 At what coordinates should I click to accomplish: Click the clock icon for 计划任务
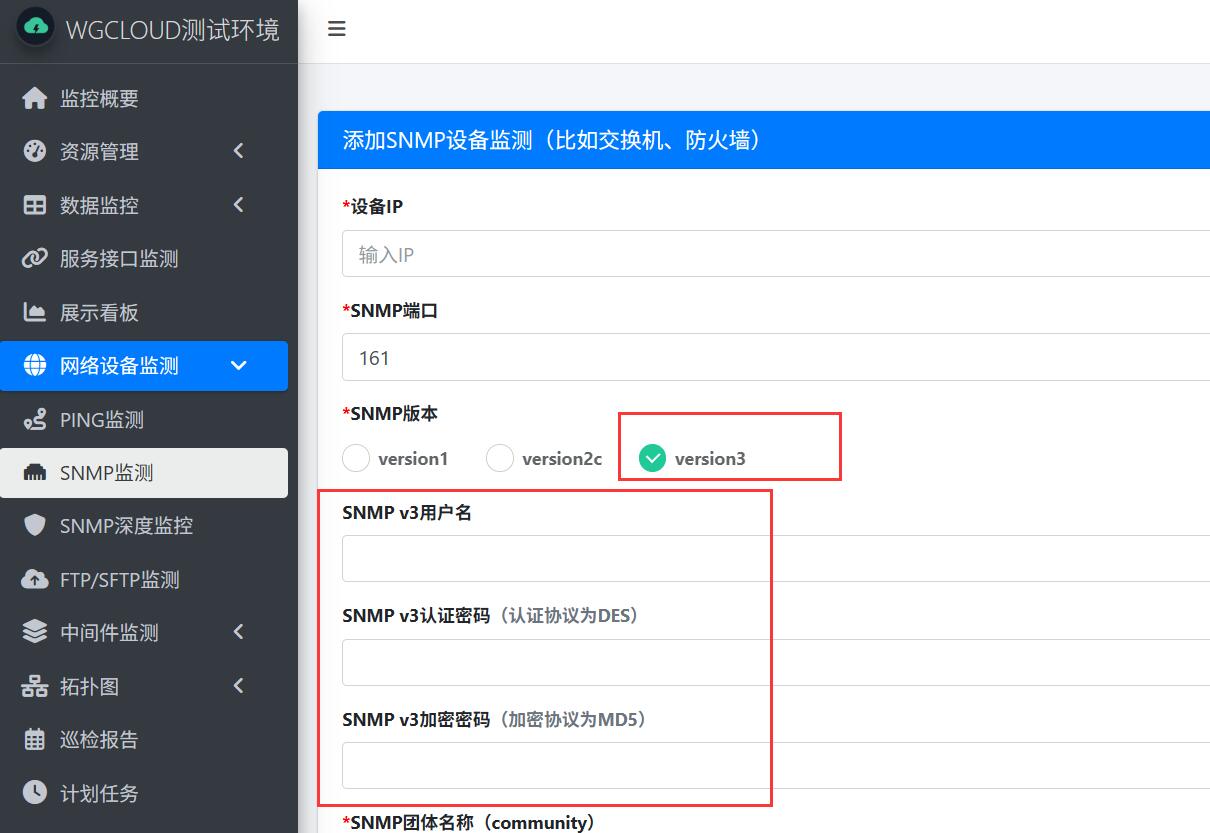35,793
